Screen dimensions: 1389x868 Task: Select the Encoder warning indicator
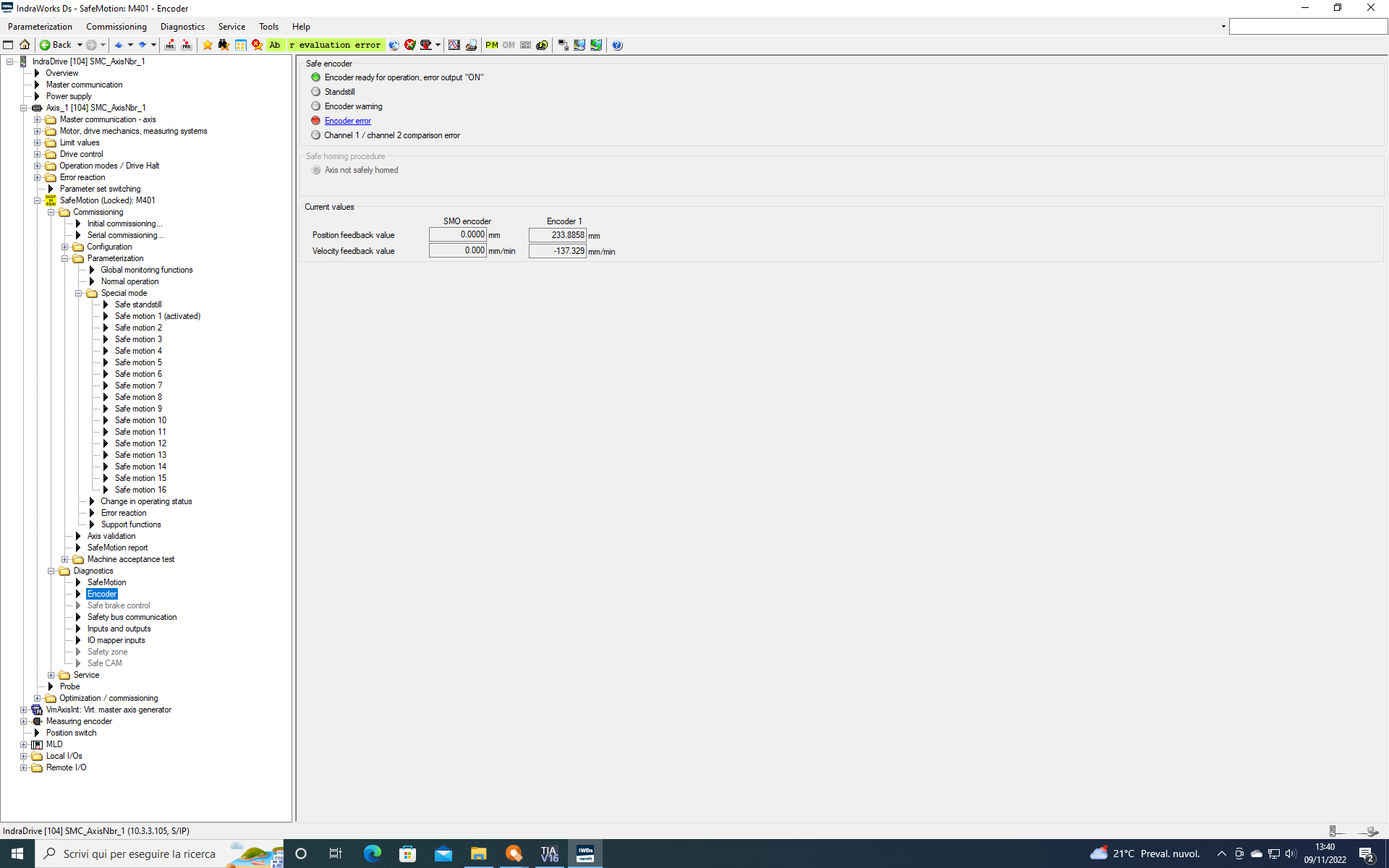(316, 106)
